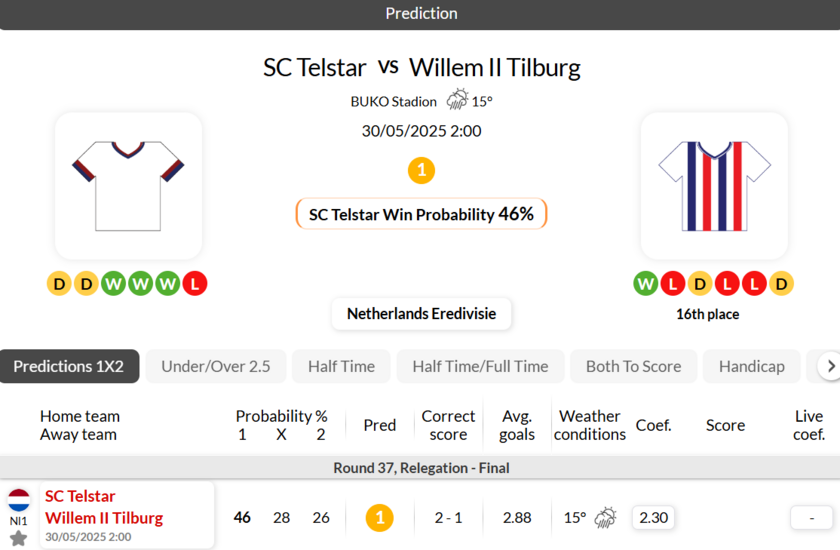Open the SC Telstar team link

(x=80, y=496)
